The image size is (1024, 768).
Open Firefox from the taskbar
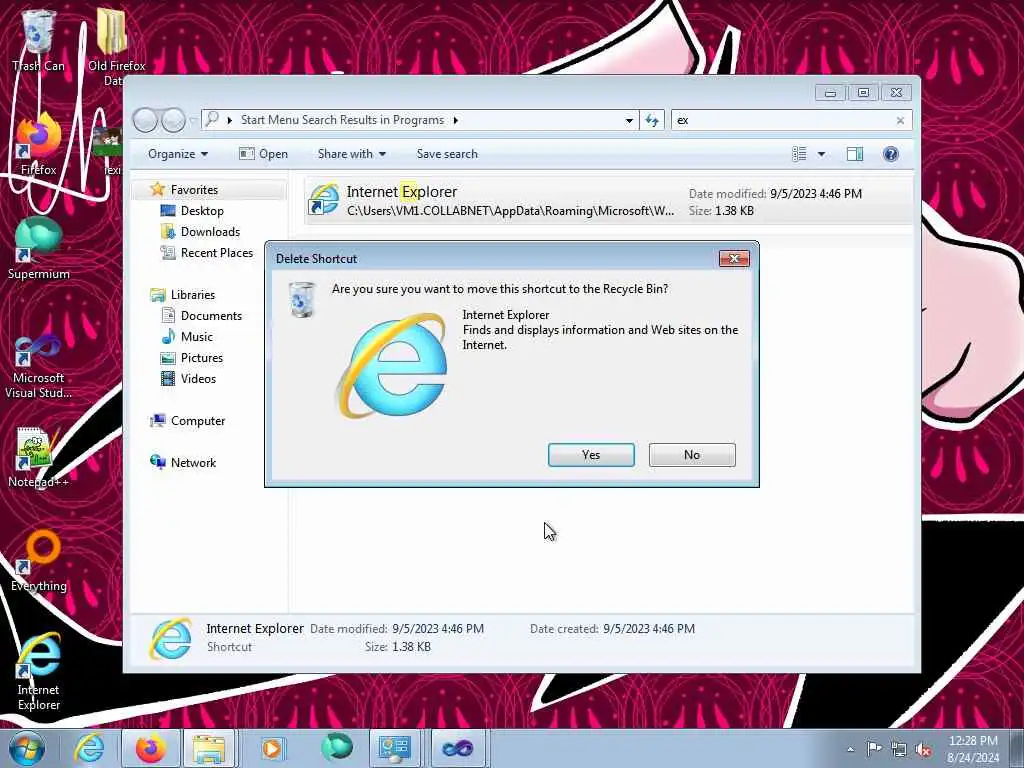point(150,748)
